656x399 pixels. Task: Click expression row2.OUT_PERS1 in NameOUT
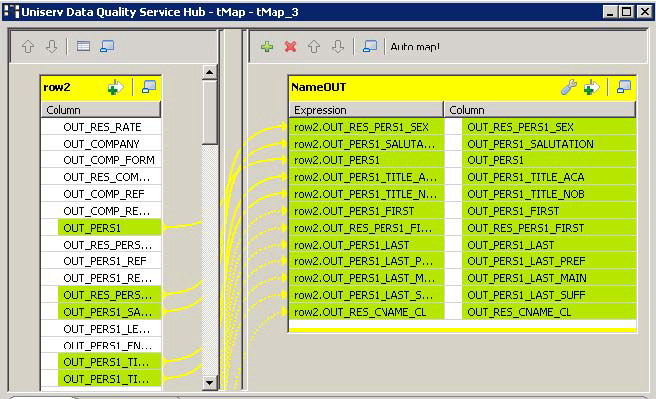(366, 160)
